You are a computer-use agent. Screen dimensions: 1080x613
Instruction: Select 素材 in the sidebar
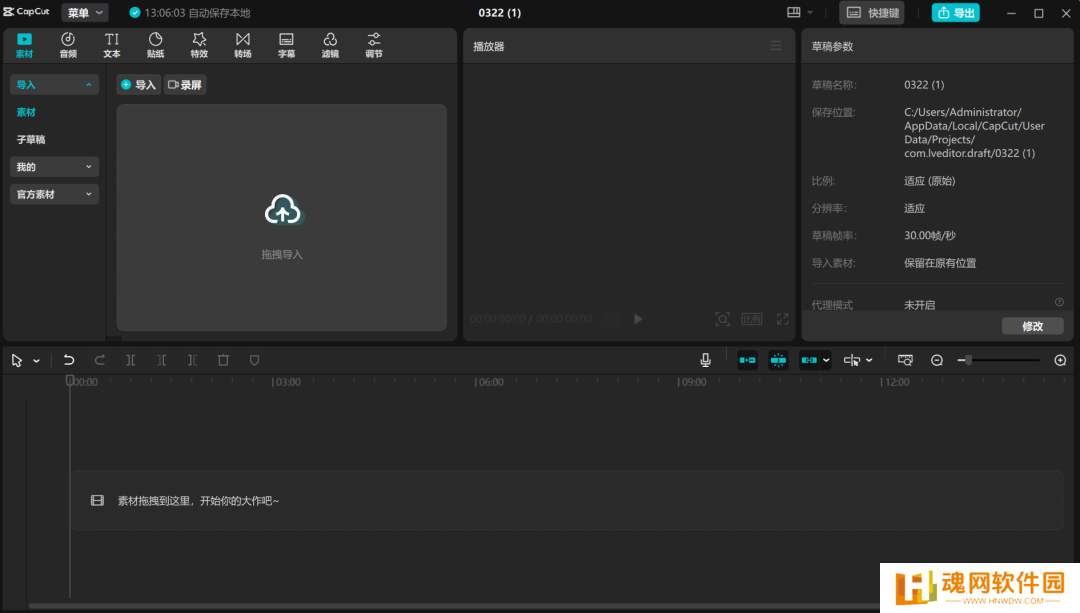(x=26, y=112)
